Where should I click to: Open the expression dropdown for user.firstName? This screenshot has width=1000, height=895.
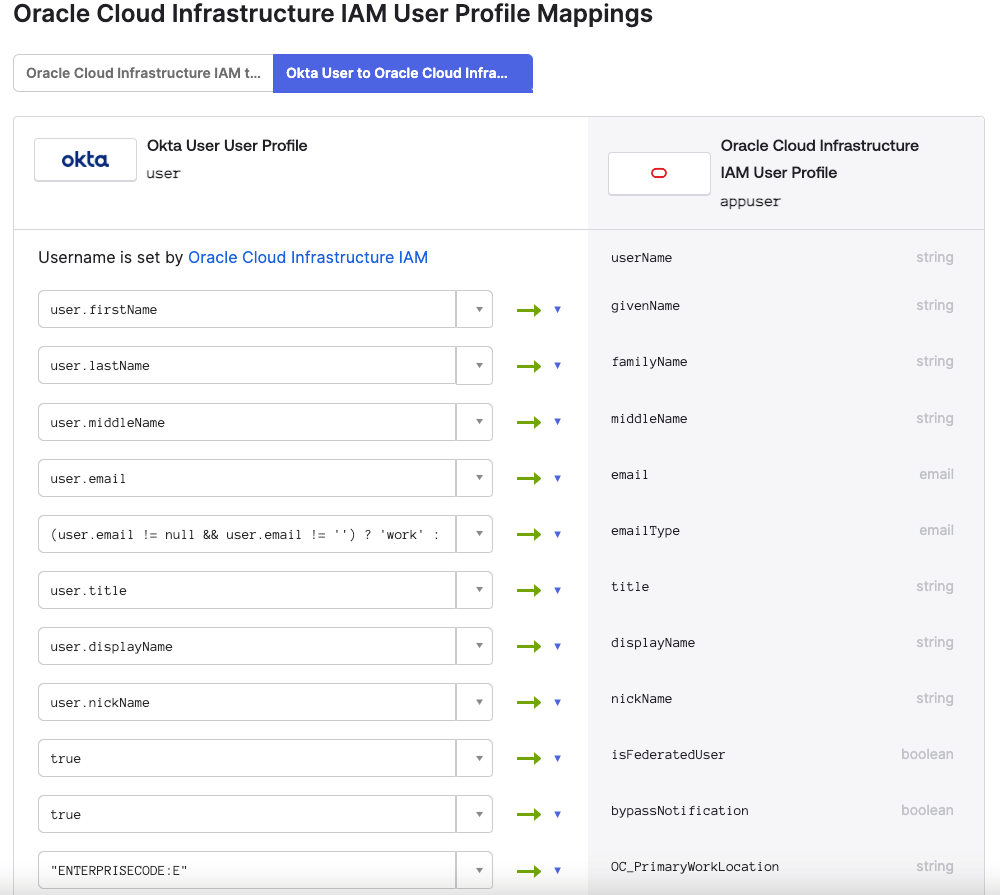(477, 309)
